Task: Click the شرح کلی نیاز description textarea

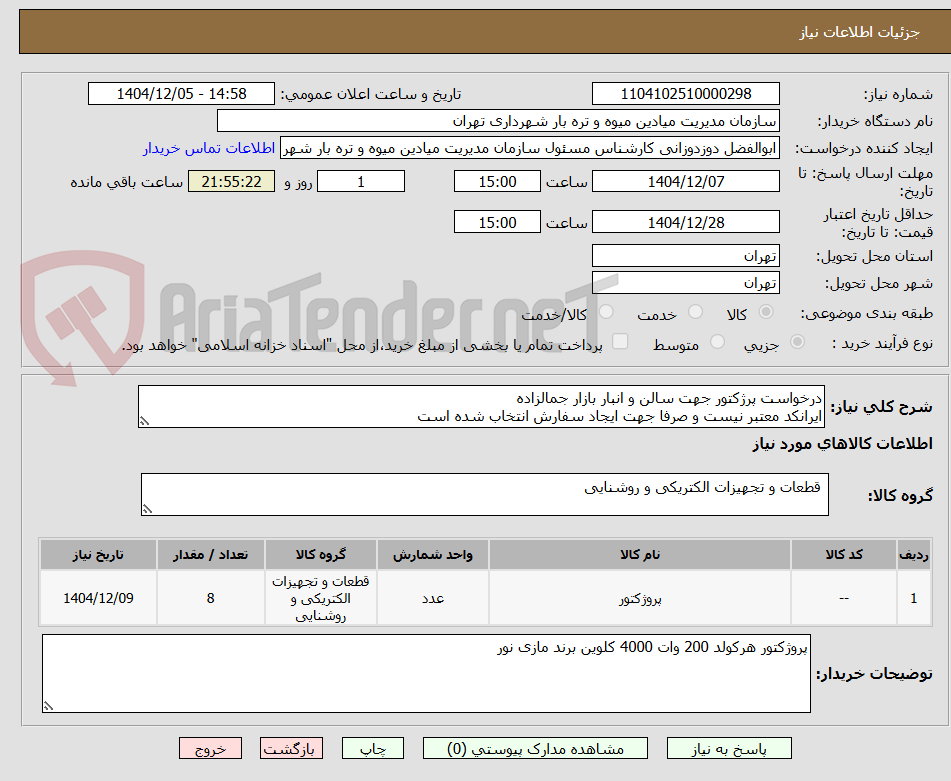Action: pyautogui.click(x=481, y=407)
